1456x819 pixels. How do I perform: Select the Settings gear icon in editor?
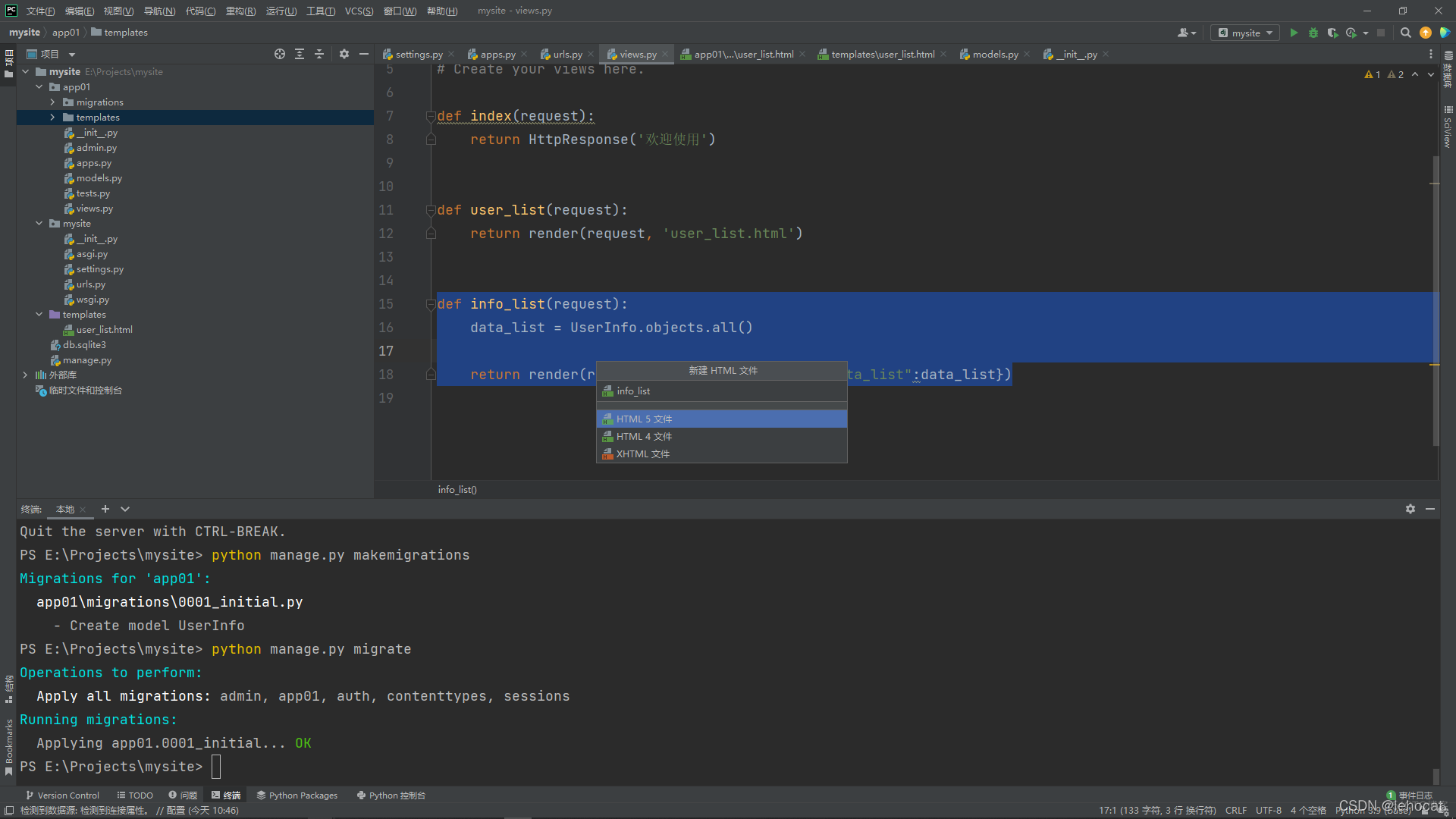point(344,54)
